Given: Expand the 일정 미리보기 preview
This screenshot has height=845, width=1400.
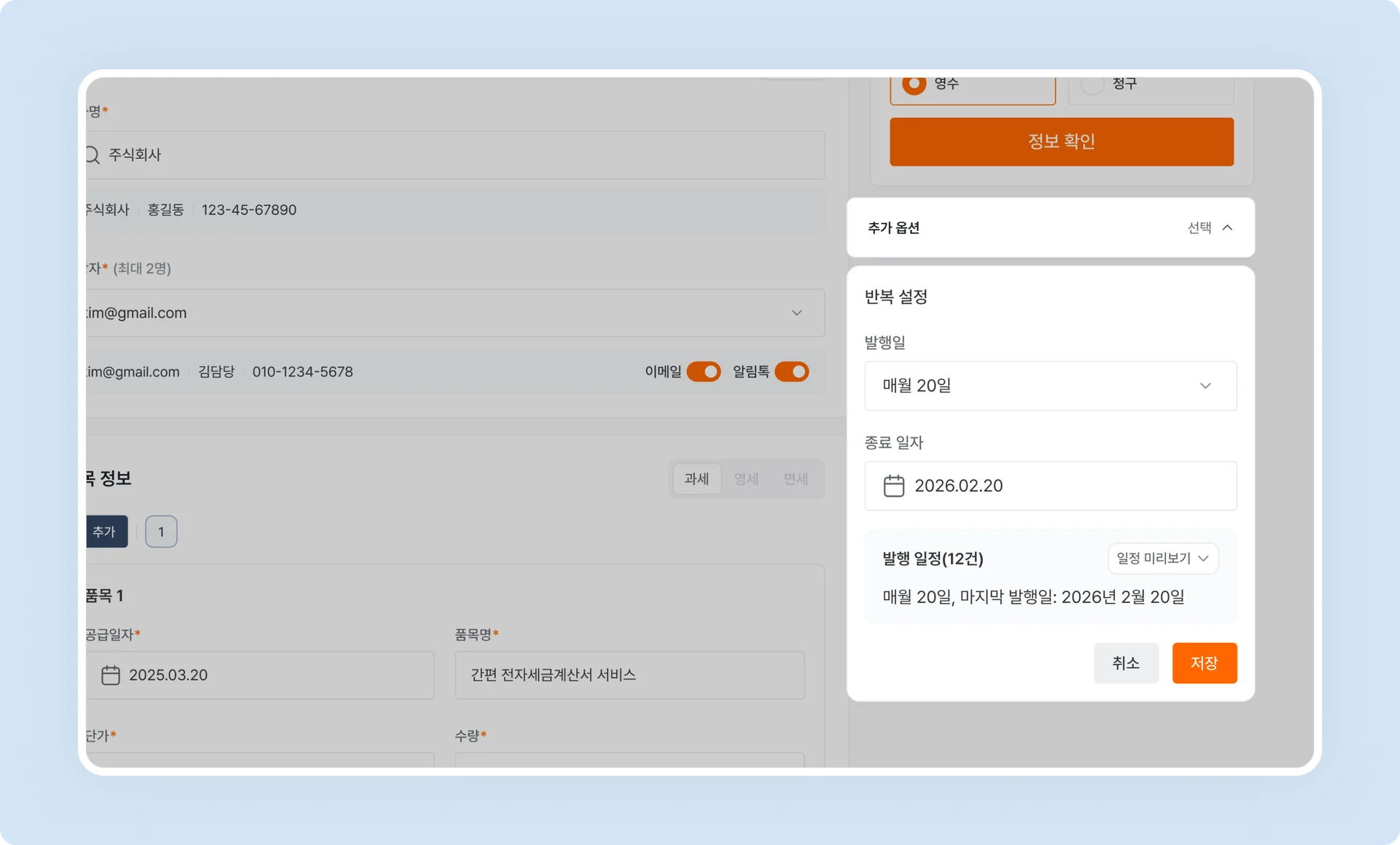Looking at the screenshot, I should (1162, 558).
